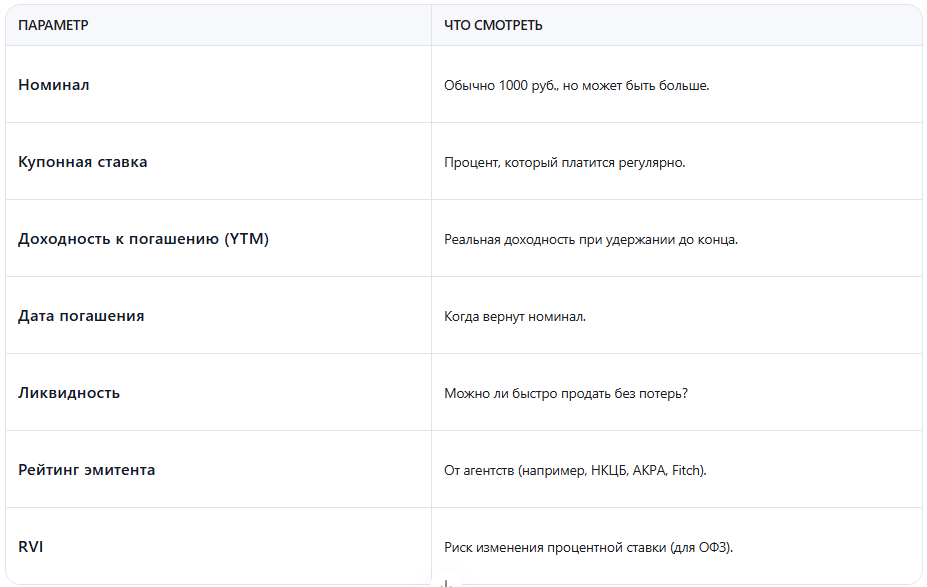Click the word Fitch in agencies list

pos(688,471)
